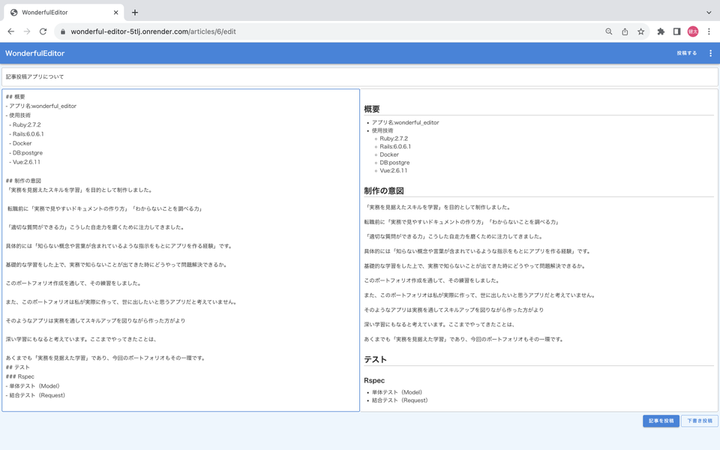The height and width of the screenshot is (450, 720).
Task: Click 'Vue:2.6.11' in the preview list
Action: pyautogui.click(x=394, y=170)
